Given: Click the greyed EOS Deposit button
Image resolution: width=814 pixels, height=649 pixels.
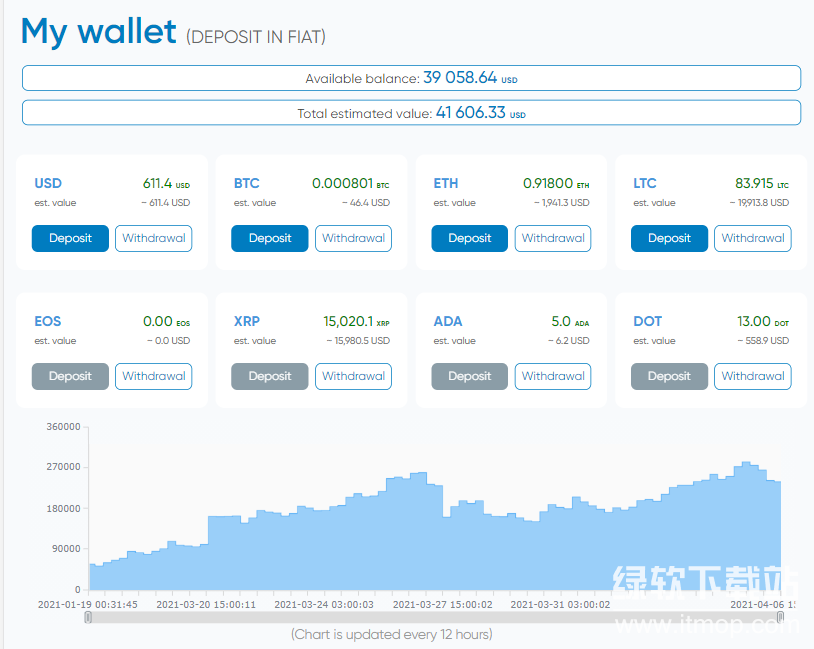Looking at the screenshot, I should [x=70, y=376].
